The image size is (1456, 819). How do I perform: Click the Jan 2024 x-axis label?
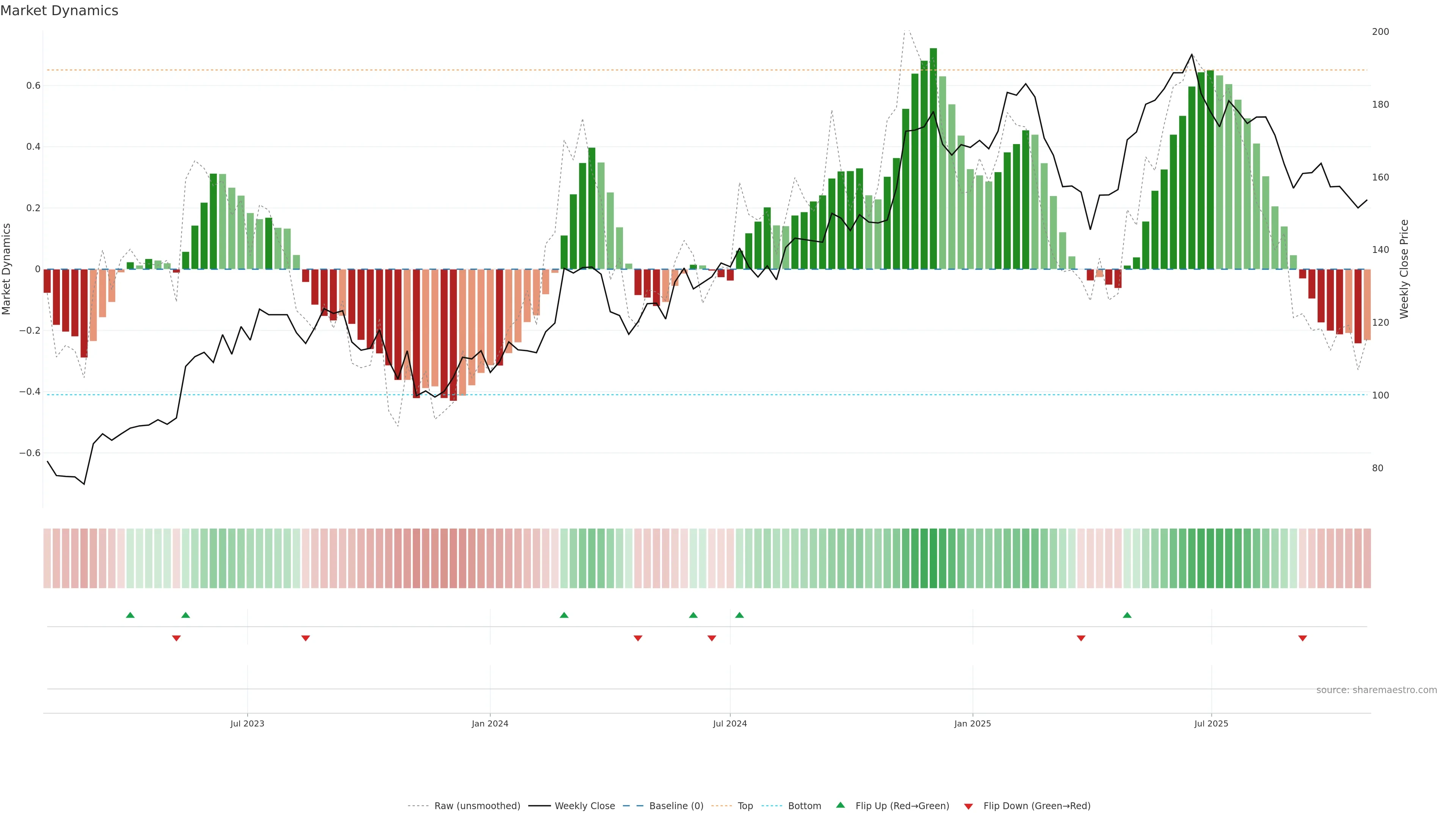[x=490, y=723]
